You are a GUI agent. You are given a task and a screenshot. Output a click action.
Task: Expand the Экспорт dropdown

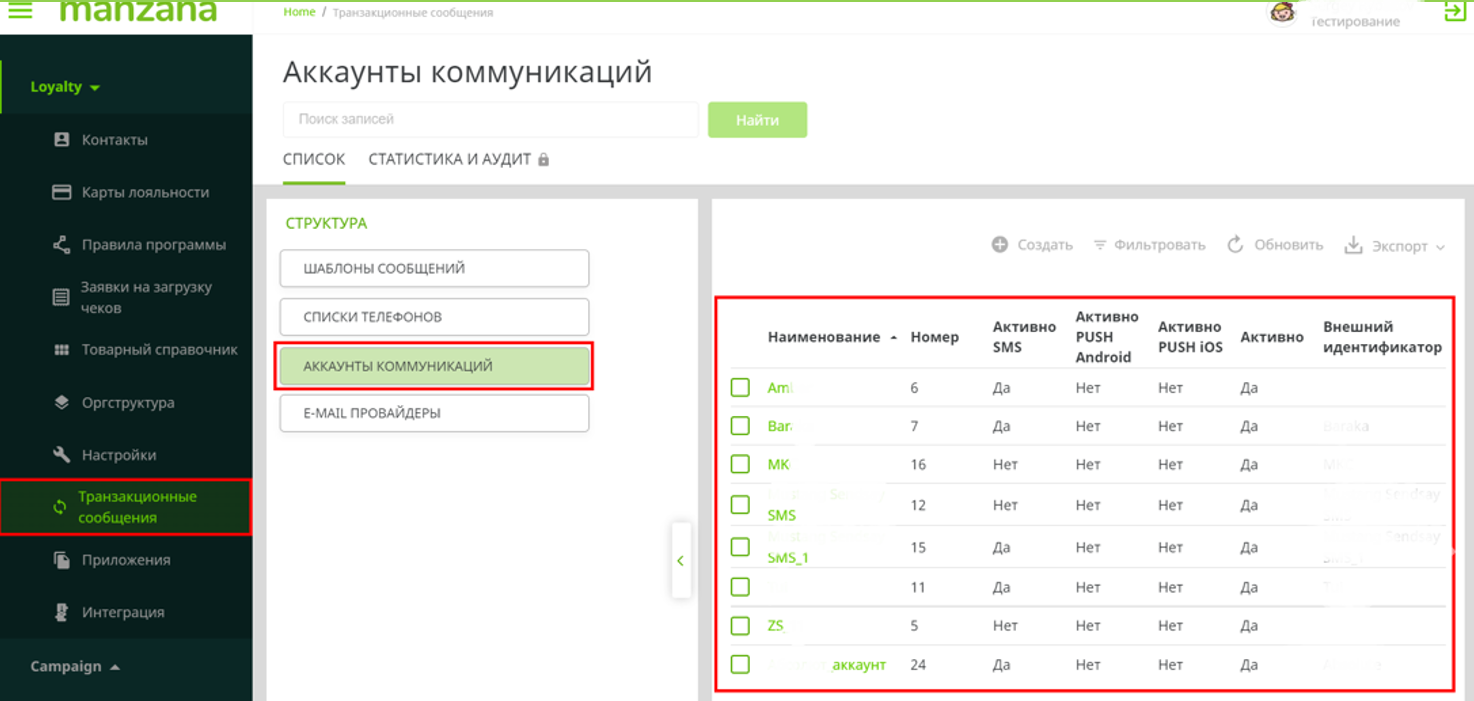coord(1395,246)
